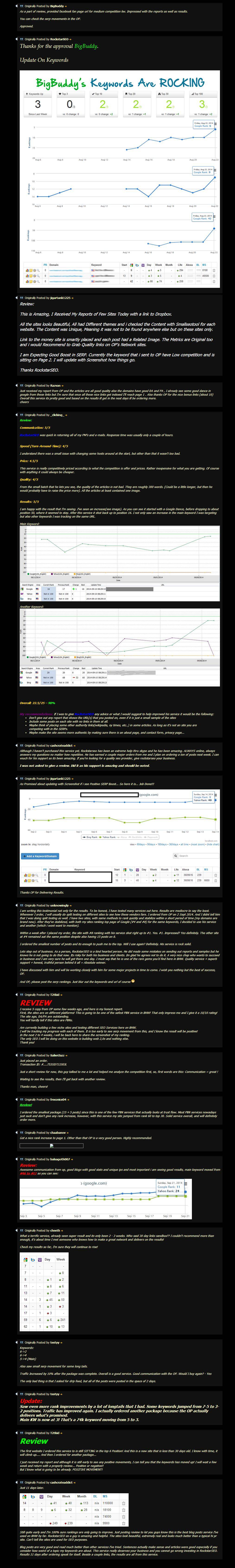Click the red Update: heading in tmtye's post

click(x=31, y=1401)
